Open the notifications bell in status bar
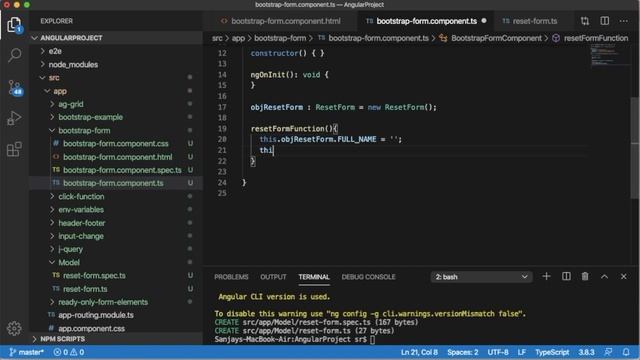This screenshot has width=640, height=360. point(626,352)
